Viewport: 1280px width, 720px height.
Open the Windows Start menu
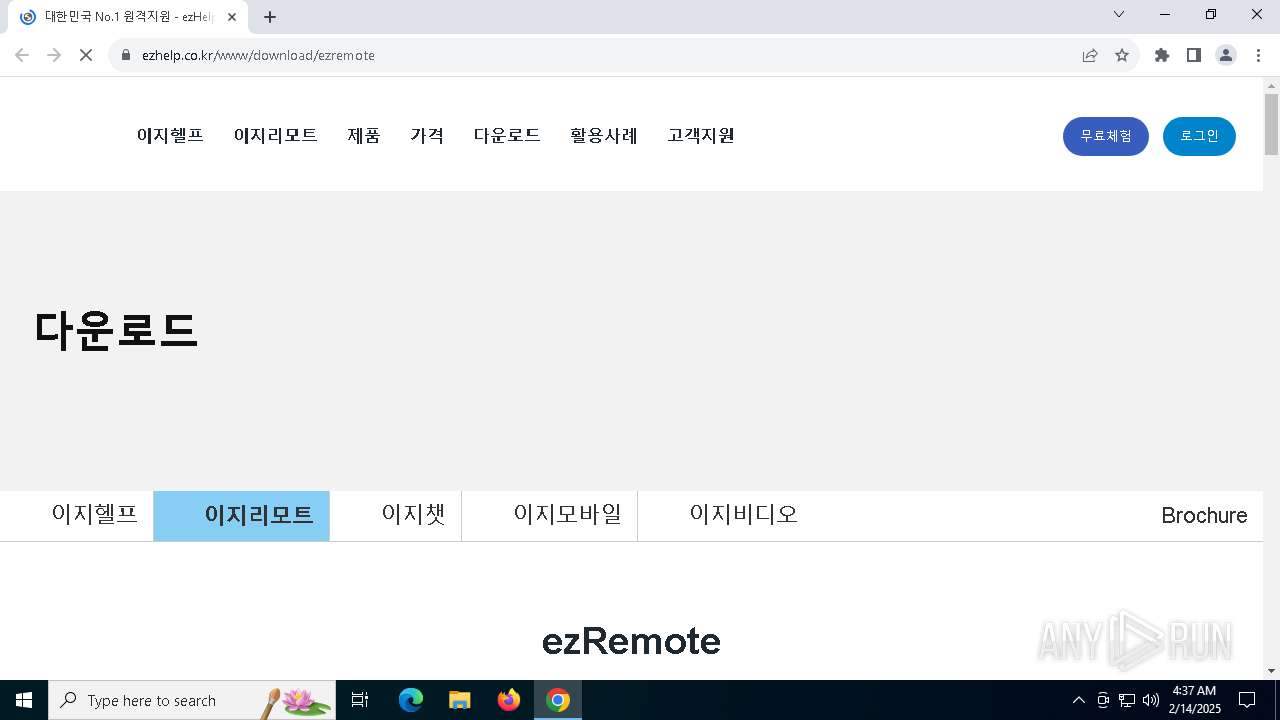pyautogui.click(x=24, y=700)
